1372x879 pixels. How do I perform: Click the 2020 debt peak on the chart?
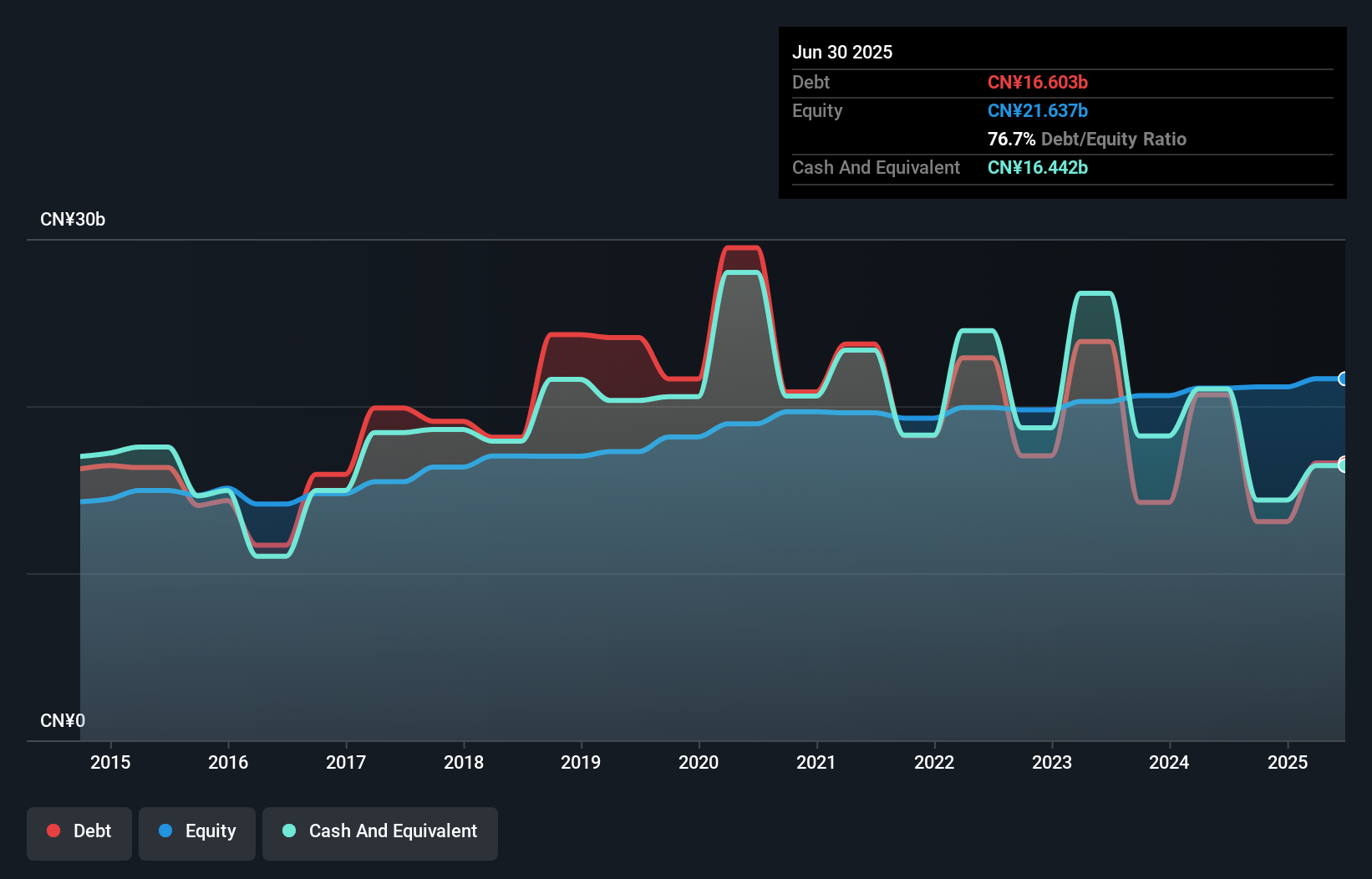pyautogui.click(x=740, y=246)
